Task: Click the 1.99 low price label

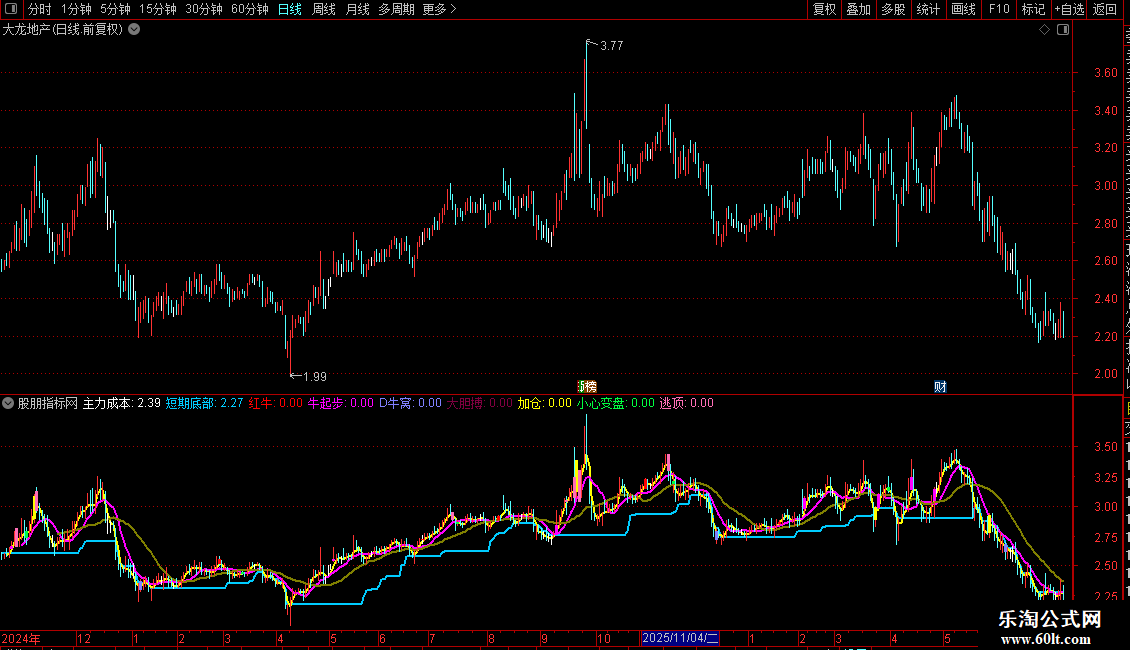Action: 315,376
